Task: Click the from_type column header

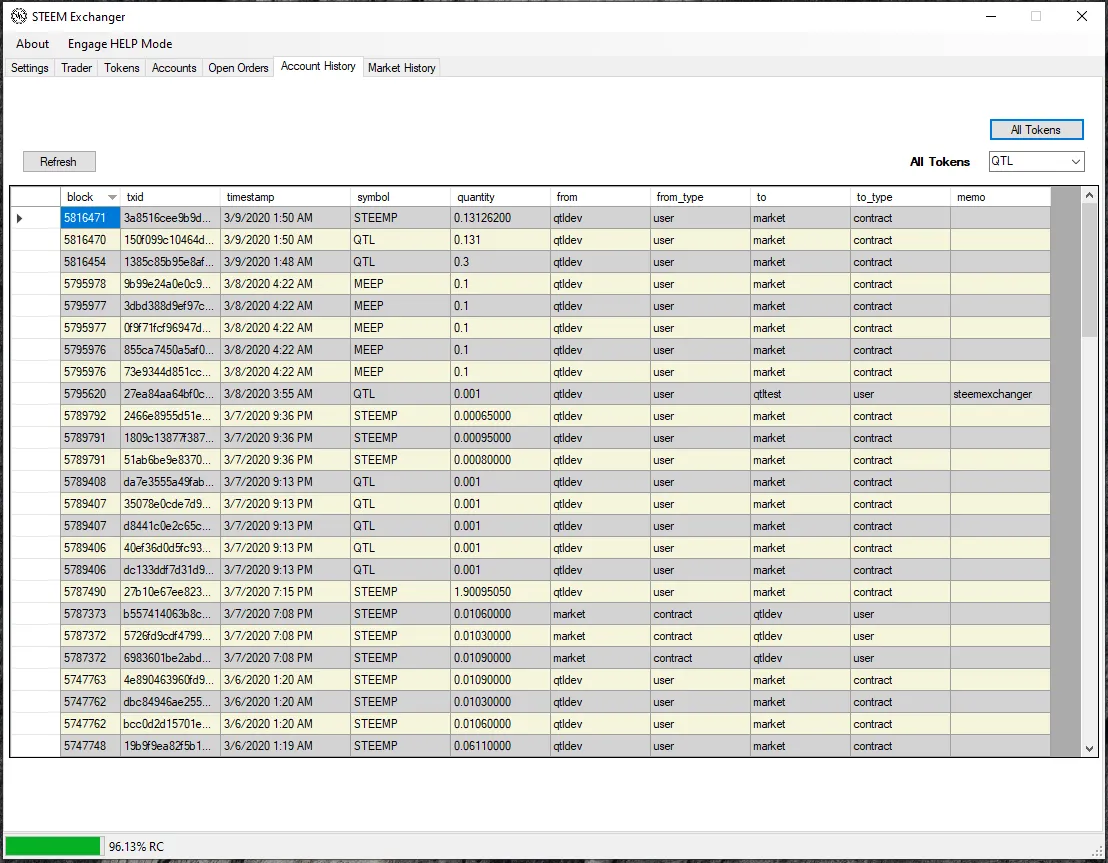Action: (x=700, y=197)
